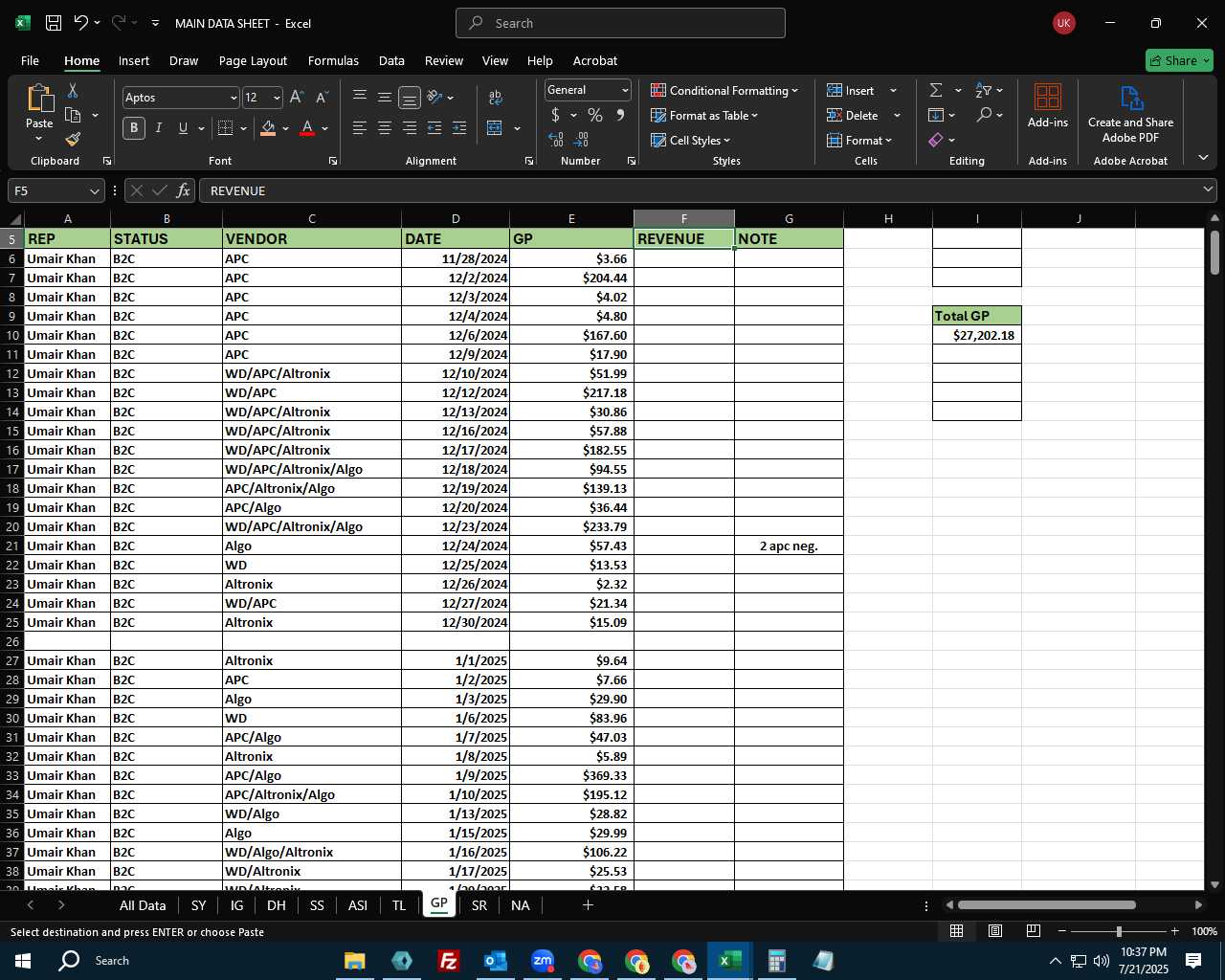Open the font name dropdown Aptos

pyautogui.click(x=233, y=98)
